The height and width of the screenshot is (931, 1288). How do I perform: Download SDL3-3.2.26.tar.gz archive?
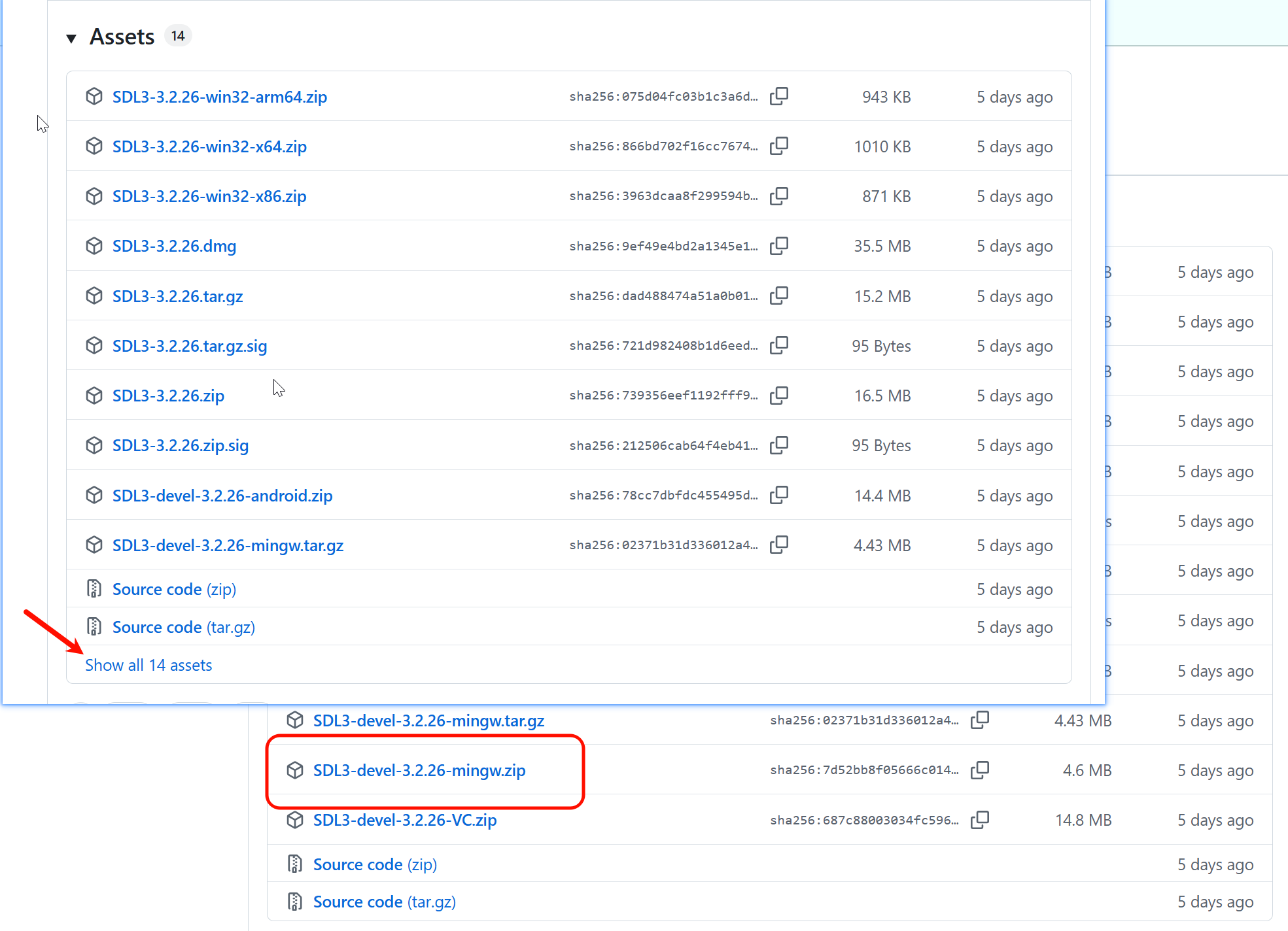click(x=177, y=296)
